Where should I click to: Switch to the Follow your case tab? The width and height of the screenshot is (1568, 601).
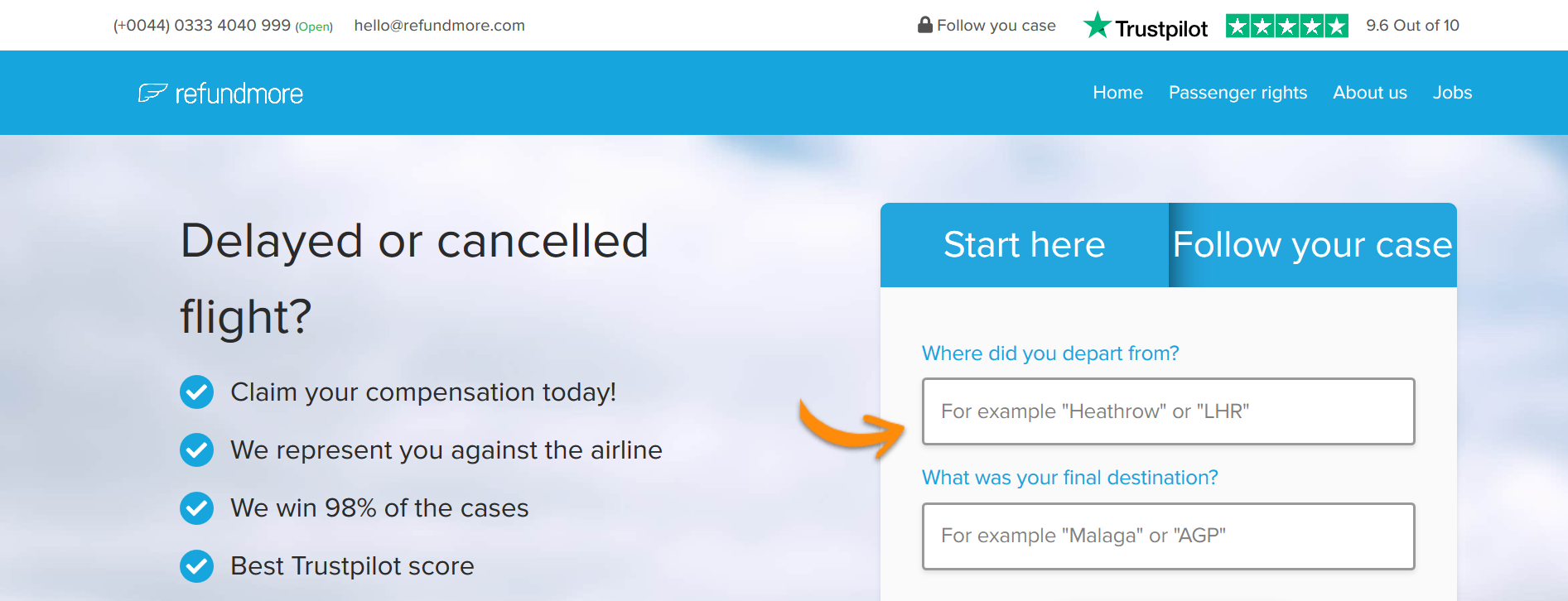[1313, 245]
